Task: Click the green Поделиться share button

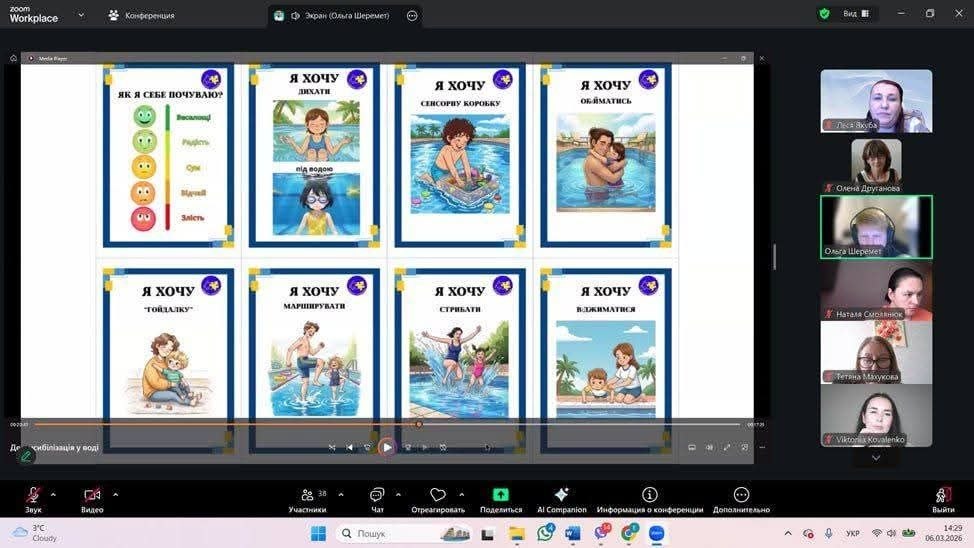Action: pyautogui.click(x=500, y=497)
